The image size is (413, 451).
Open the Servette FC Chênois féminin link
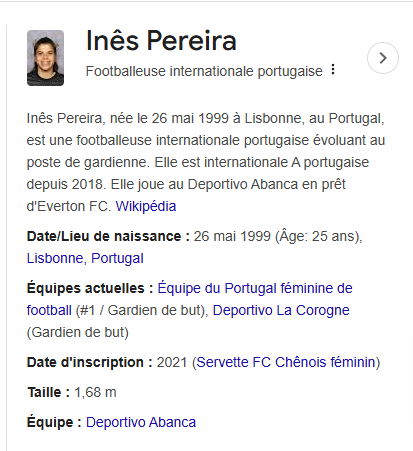[x=286, y=362]
